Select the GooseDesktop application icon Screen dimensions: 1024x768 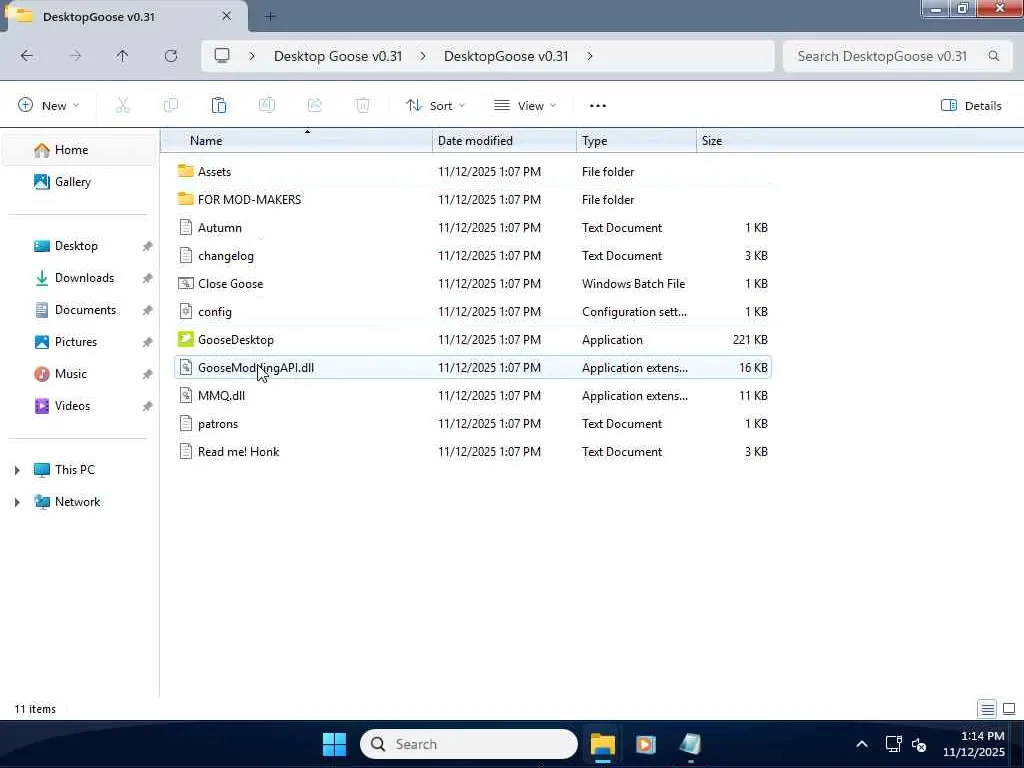tap(185, 339)
